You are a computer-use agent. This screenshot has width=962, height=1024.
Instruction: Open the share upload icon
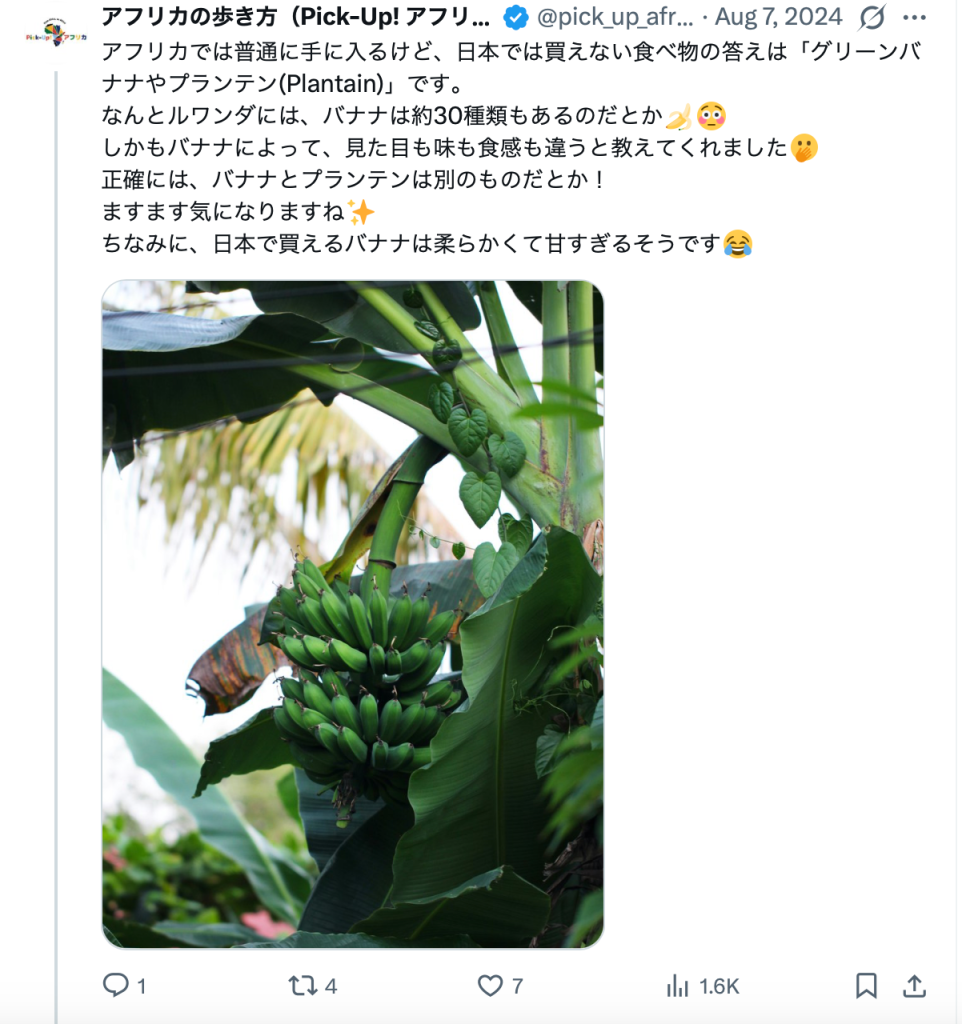(914, 985)
